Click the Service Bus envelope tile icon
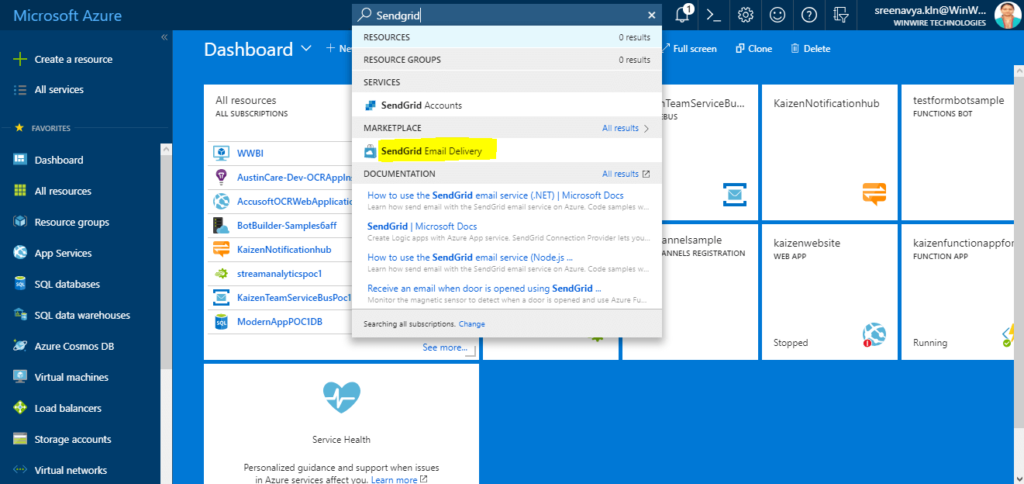Viewport: 1024px width, 484px height. pos(735,195)
